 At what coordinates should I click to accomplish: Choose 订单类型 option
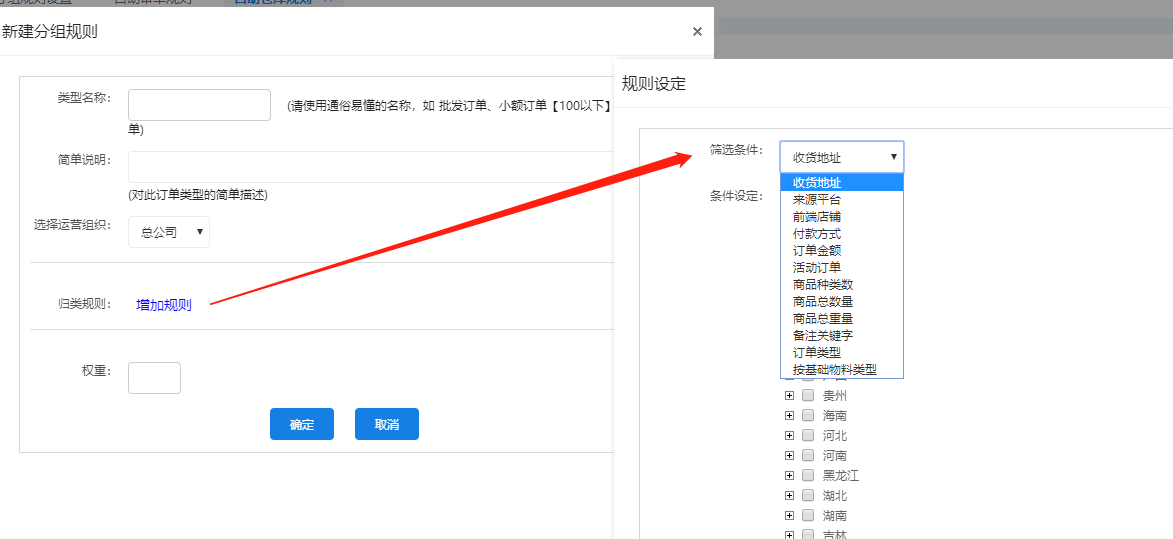842,352
